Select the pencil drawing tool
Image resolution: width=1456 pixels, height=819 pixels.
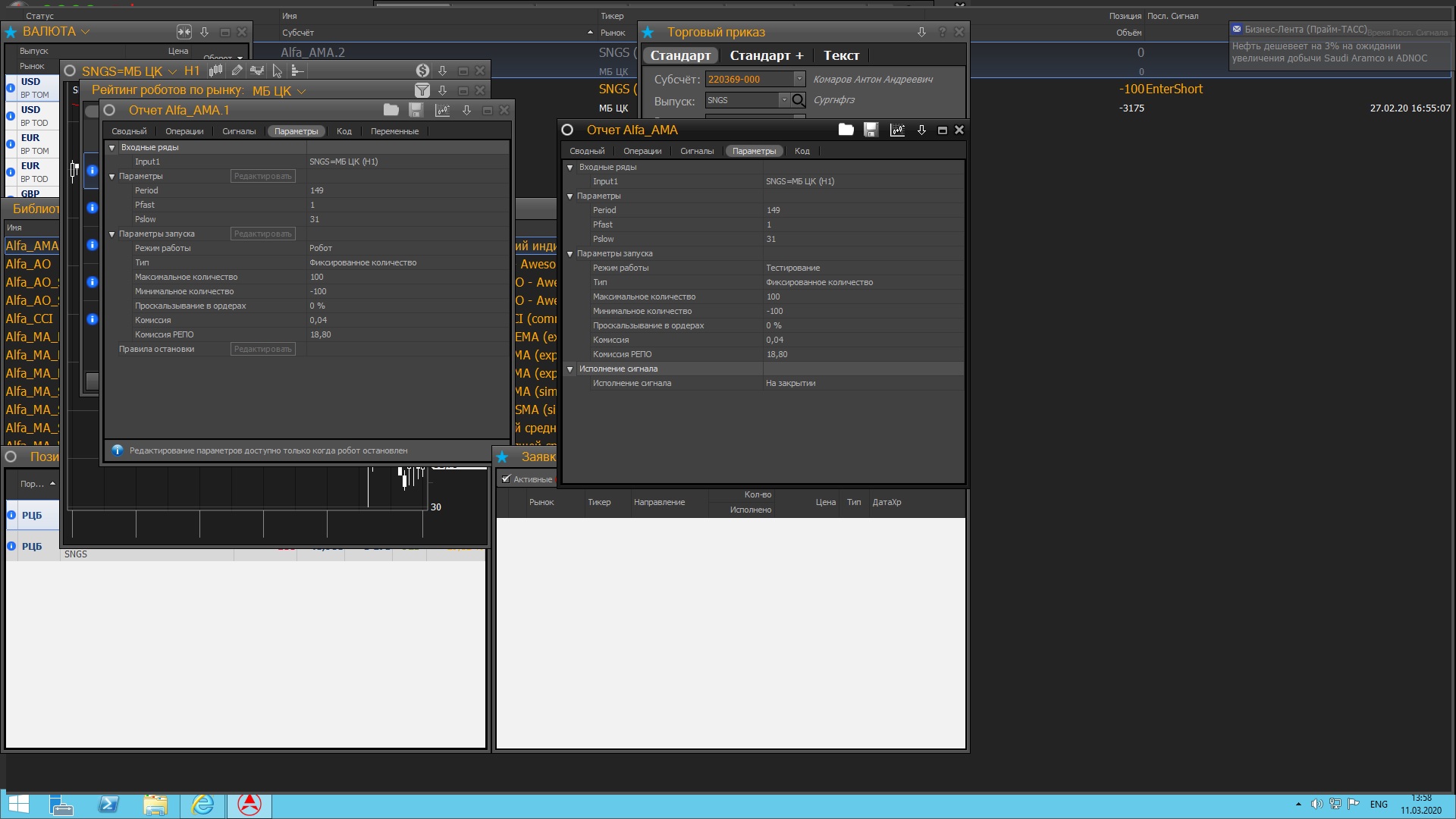pyautogui.click(x=237, y=71)
